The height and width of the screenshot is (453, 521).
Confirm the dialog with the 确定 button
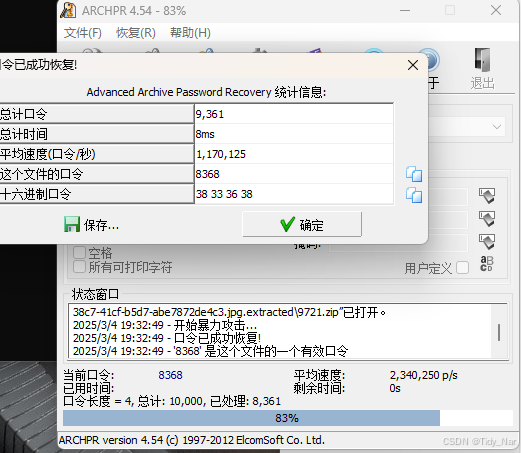(302, 225)
